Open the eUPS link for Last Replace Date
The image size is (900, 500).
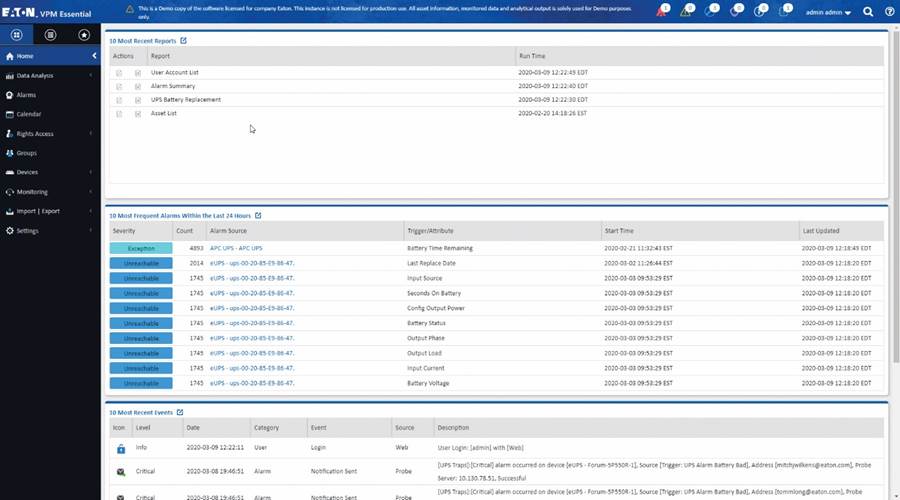pos(252,263)
